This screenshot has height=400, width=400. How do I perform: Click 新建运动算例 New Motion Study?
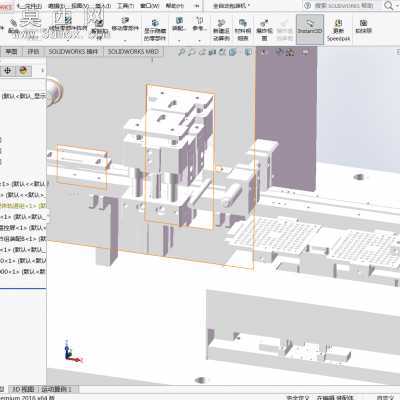point(221,30)
